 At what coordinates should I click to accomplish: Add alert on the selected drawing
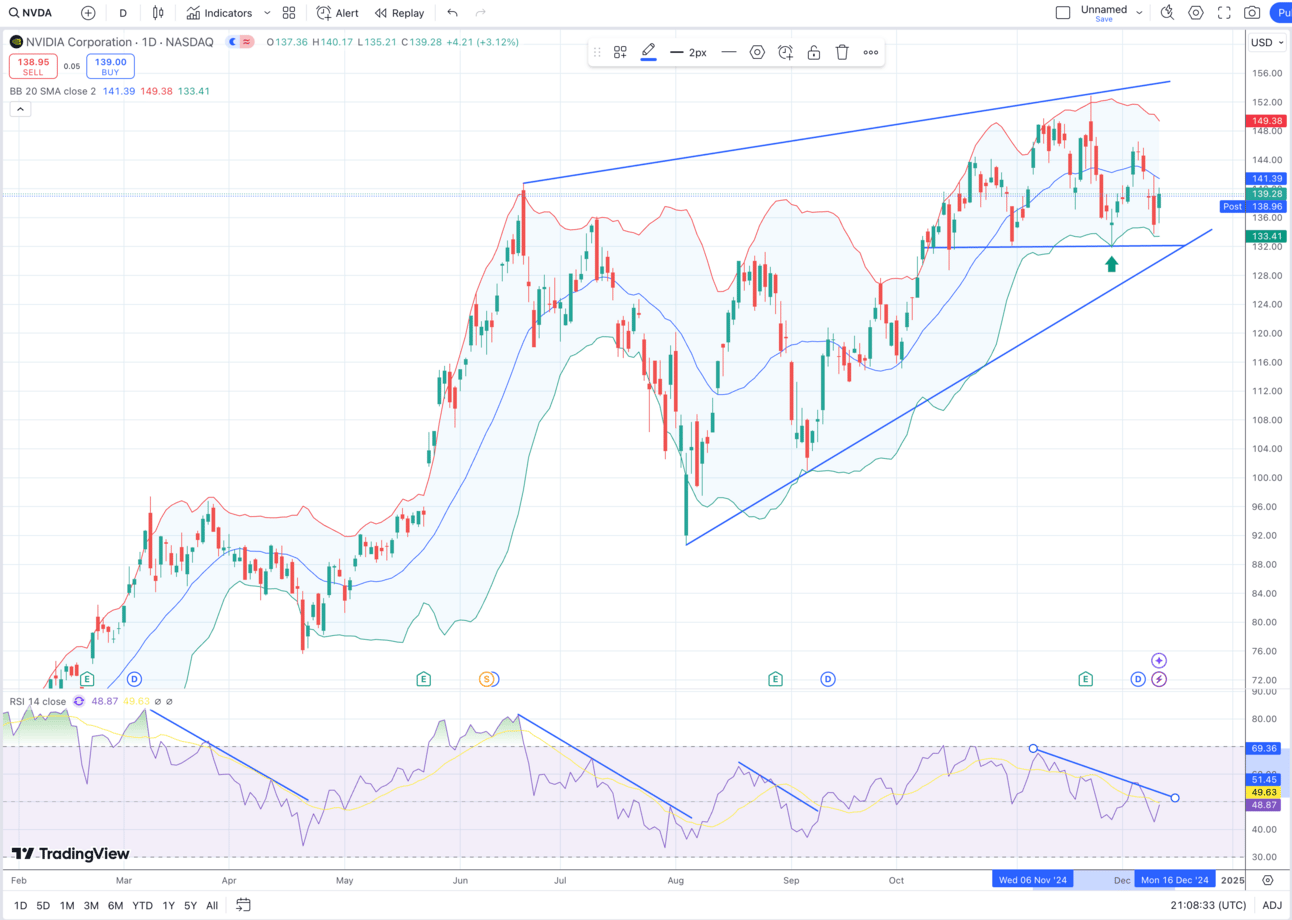[786, 52]
